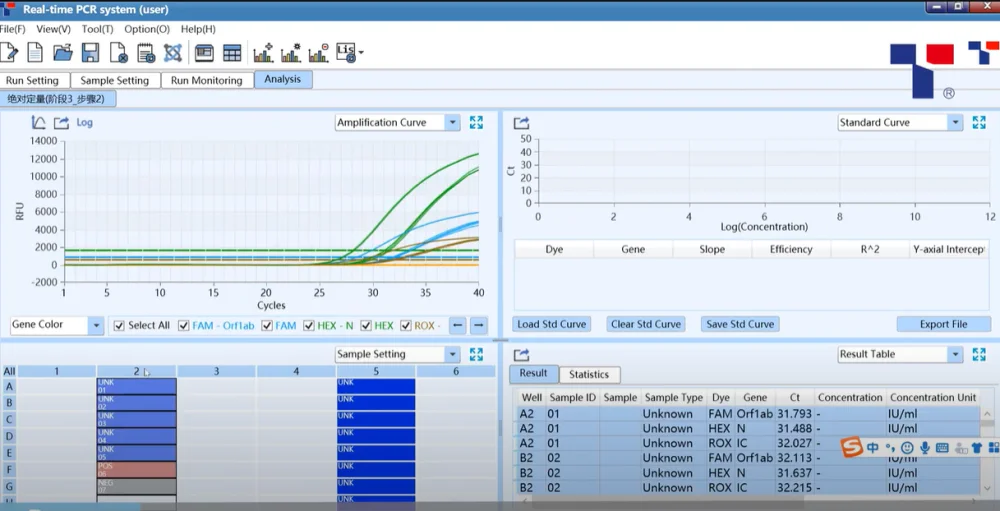Open the Standard Curve dropdown

[955, 122]
